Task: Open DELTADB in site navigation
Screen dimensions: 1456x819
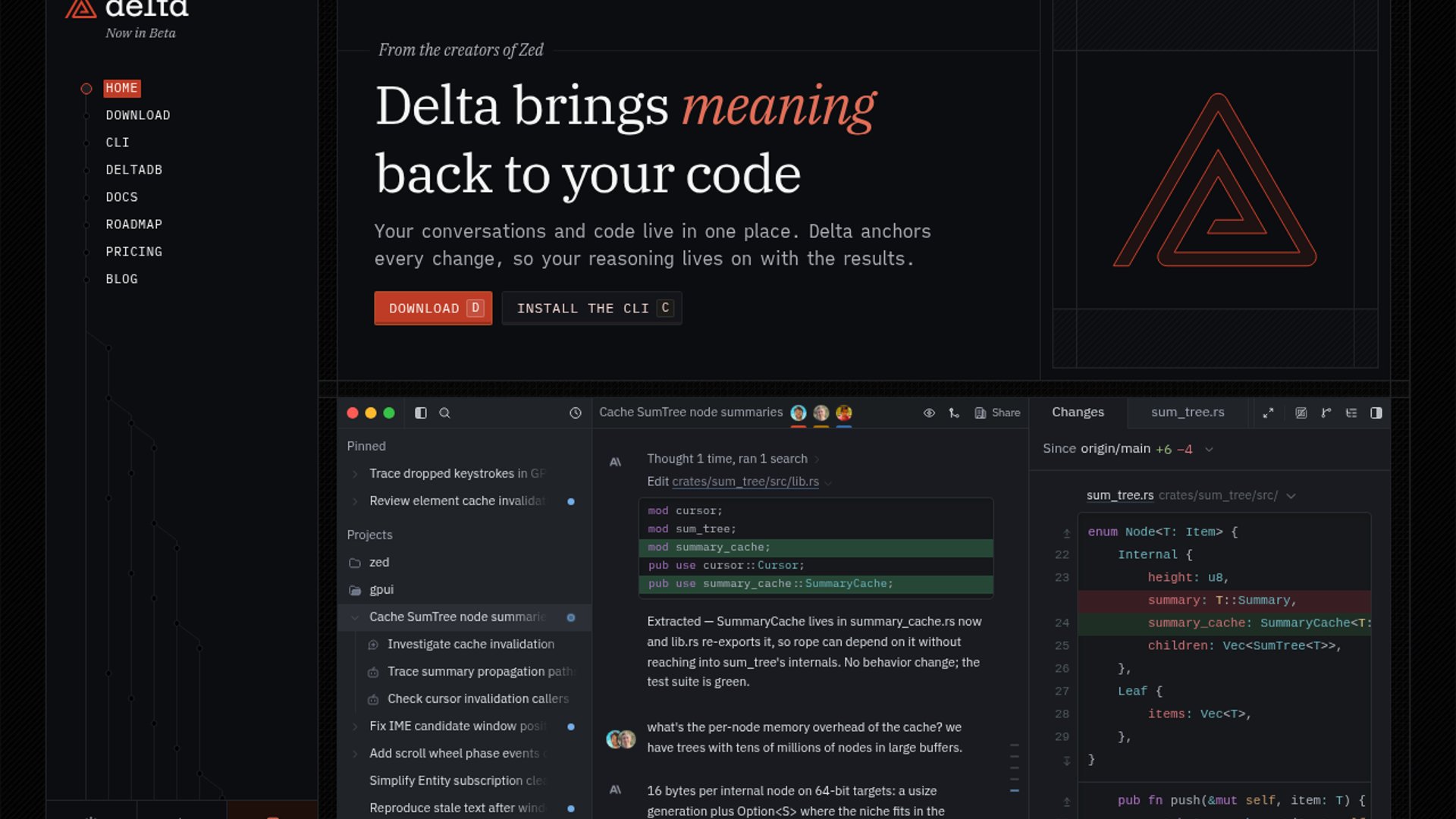Action: click(x=134, y=170)
